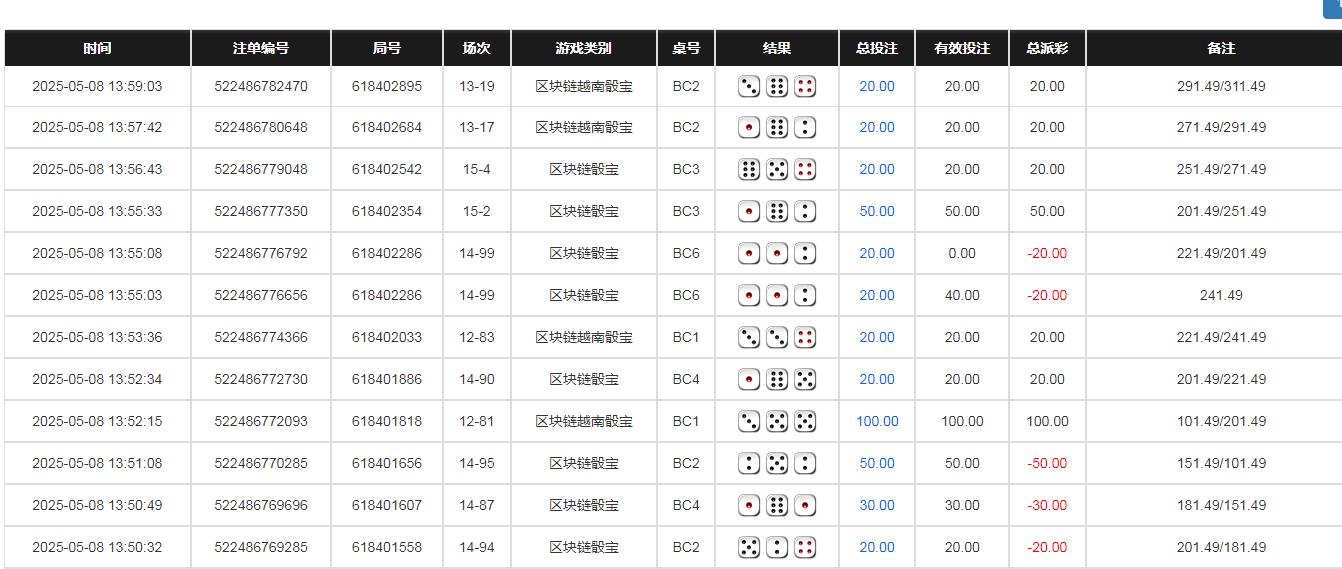This screenshot has width=1342, height=569.
Task: Click the last die in the 13:52:34 row
Action: (x=805, y=380)
